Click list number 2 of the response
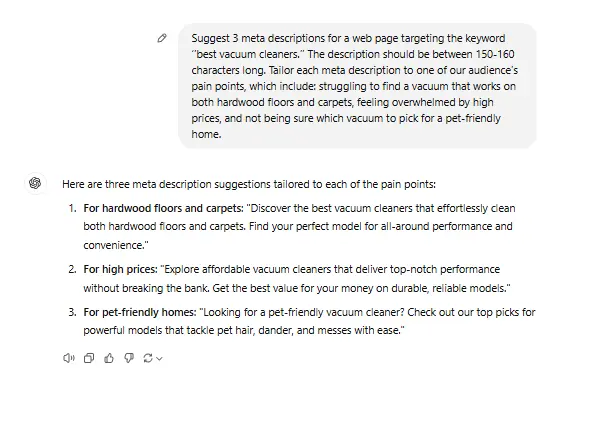The height and width of the screenshot is (444, 603). (x=72, y=269)
